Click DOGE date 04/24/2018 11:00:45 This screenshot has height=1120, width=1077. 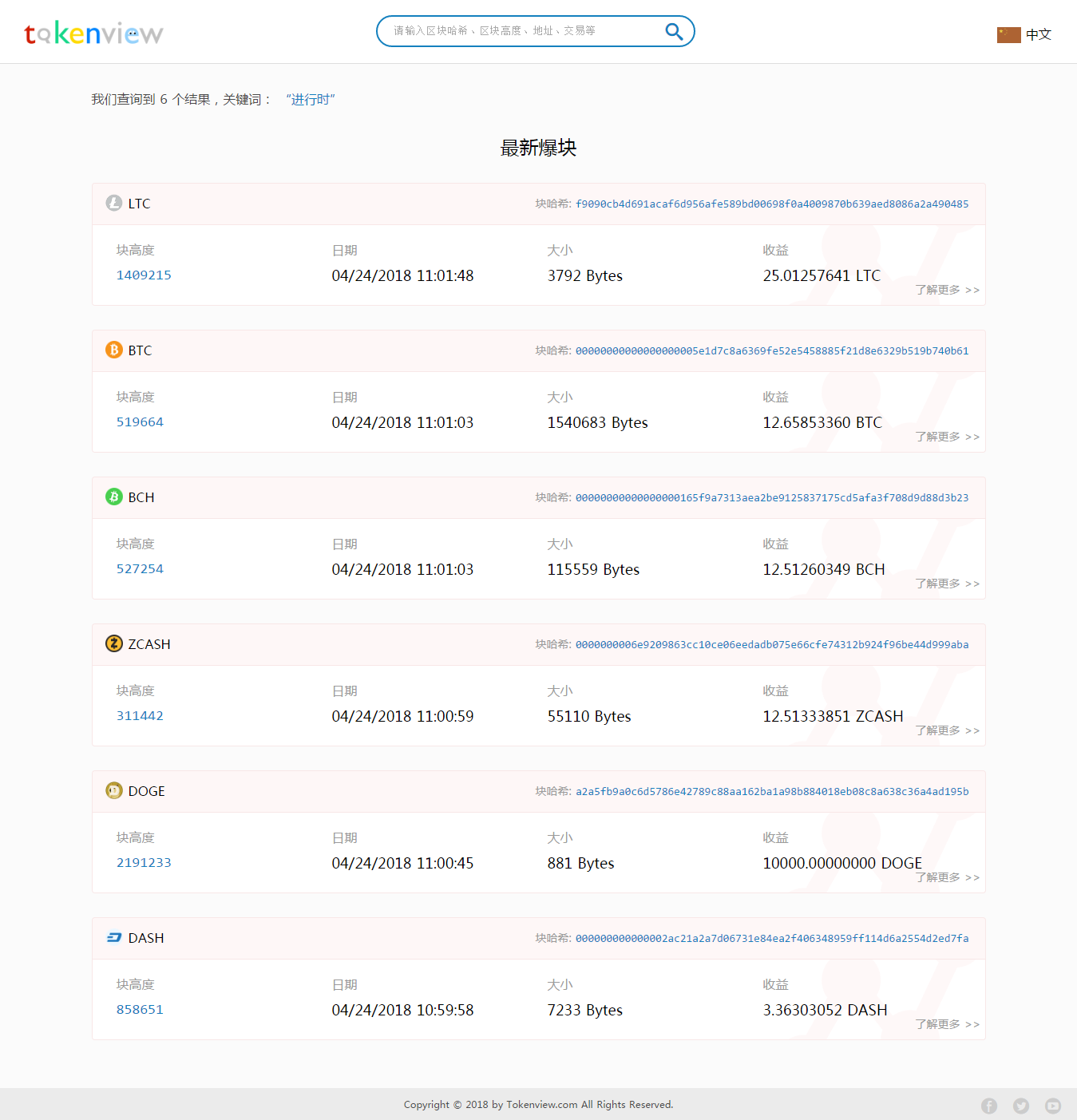coord(402,863)
